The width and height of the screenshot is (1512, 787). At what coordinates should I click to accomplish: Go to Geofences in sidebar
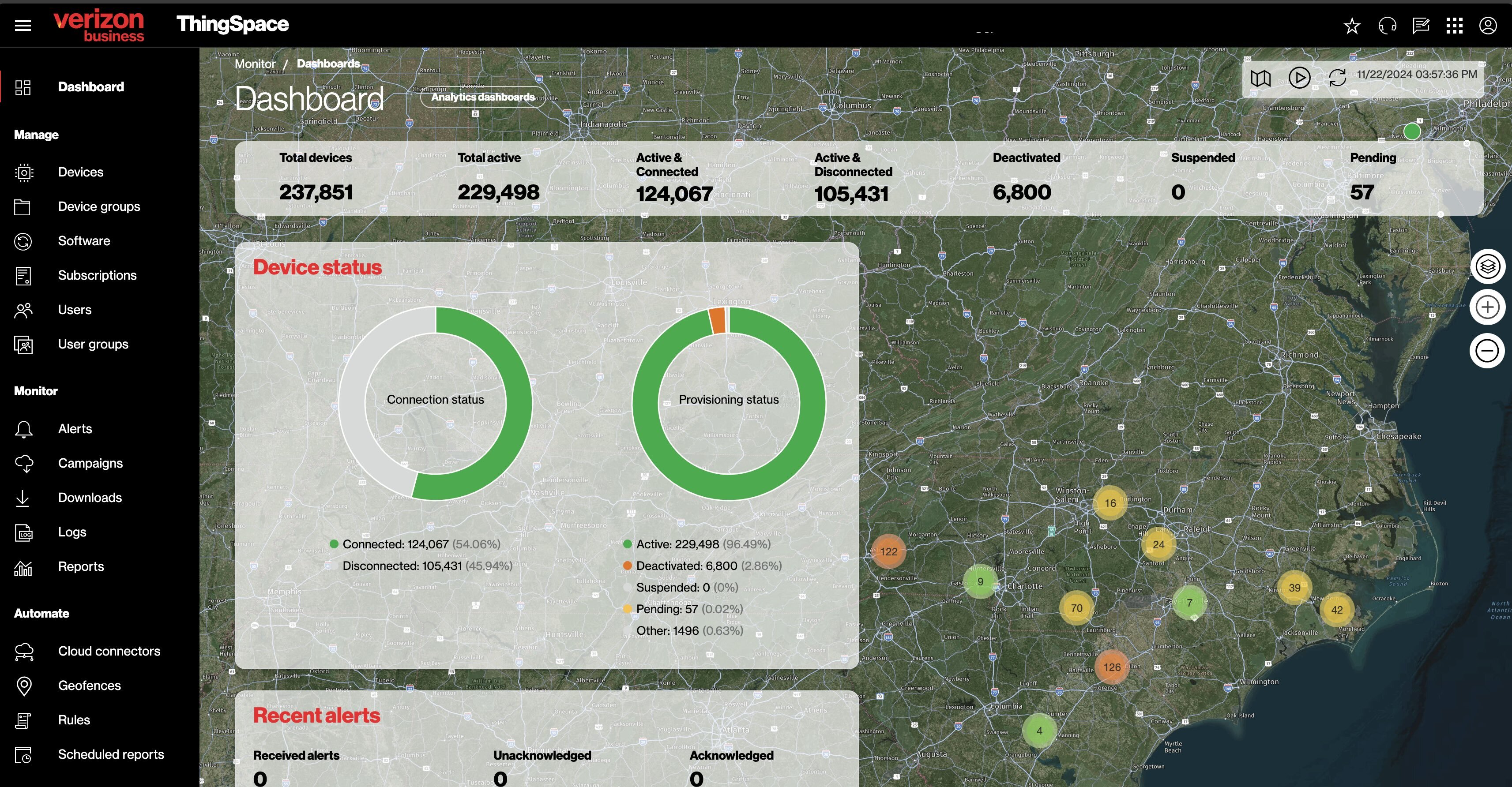[x=89, y=686]
